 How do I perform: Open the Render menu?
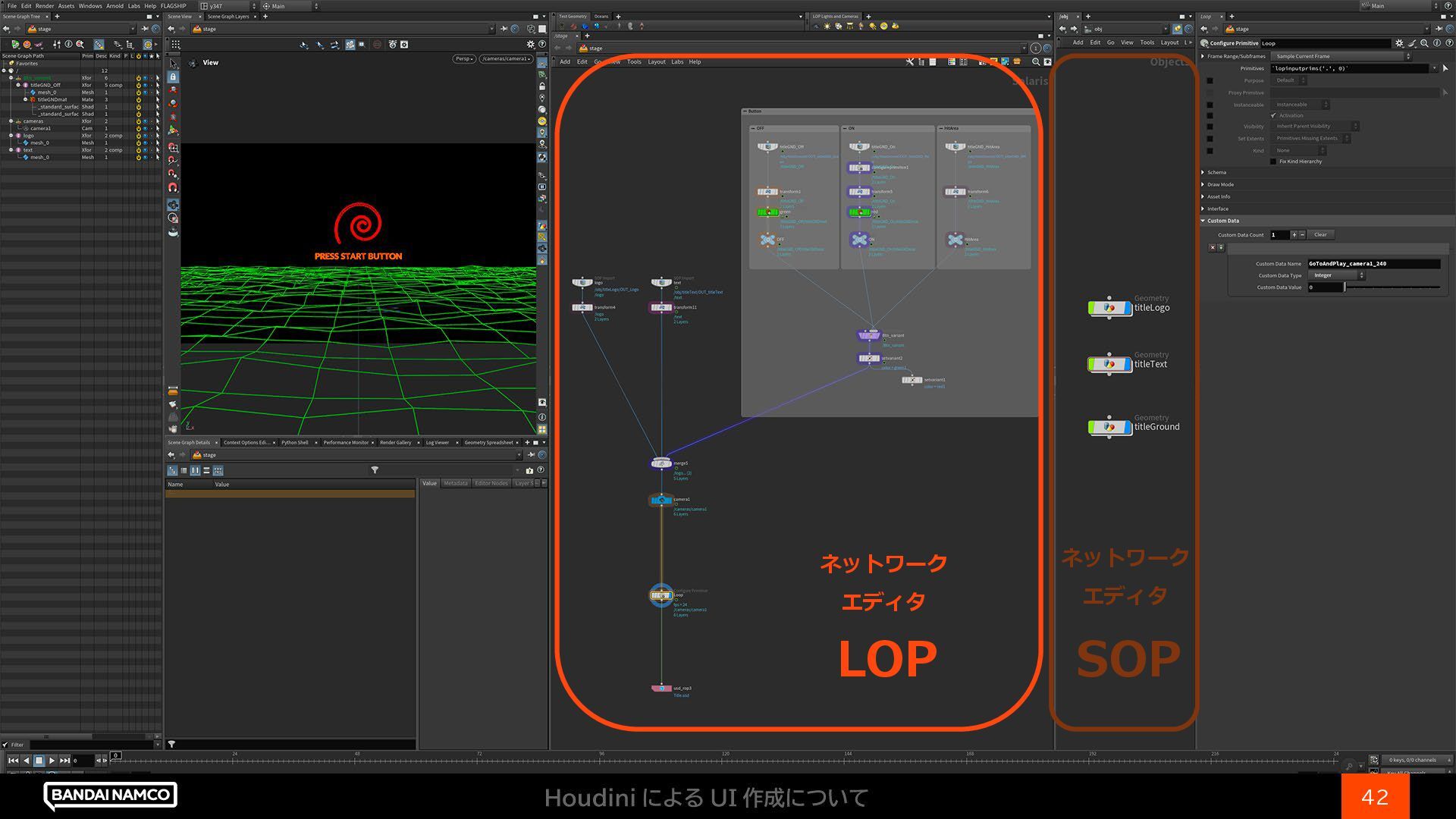click(45, 5)
